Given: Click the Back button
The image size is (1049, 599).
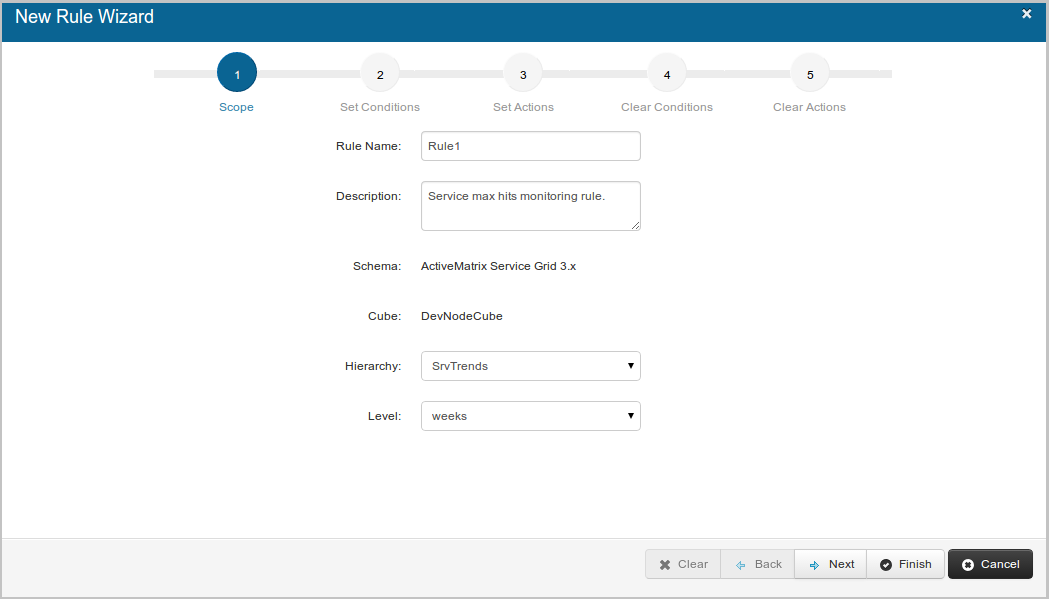Looking at the screenshot, I should coord(758,564).
